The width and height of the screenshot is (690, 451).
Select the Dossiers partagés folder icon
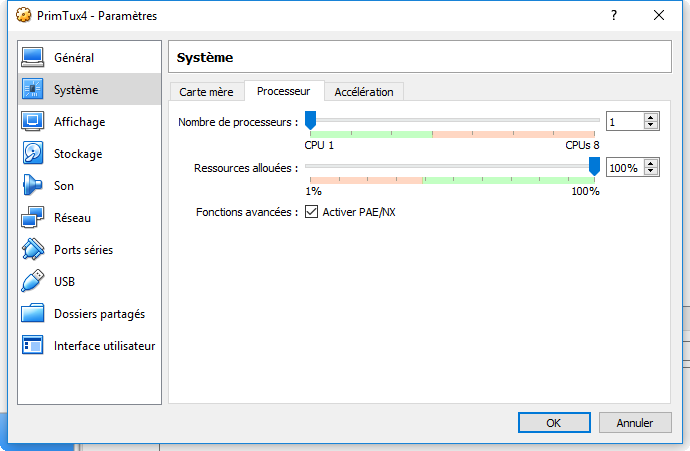click(x=33, y=313)
